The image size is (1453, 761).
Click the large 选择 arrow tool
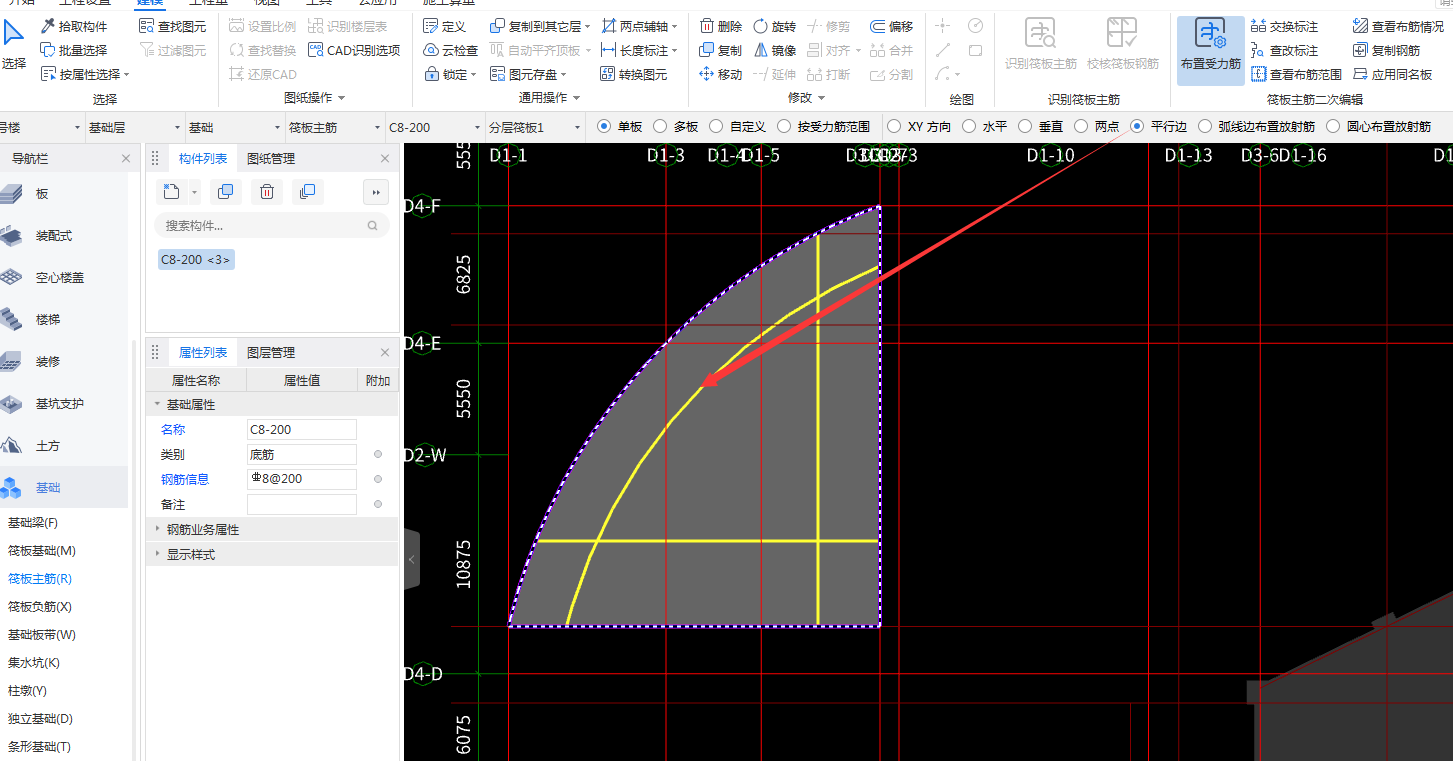click(x=14, y=44)
